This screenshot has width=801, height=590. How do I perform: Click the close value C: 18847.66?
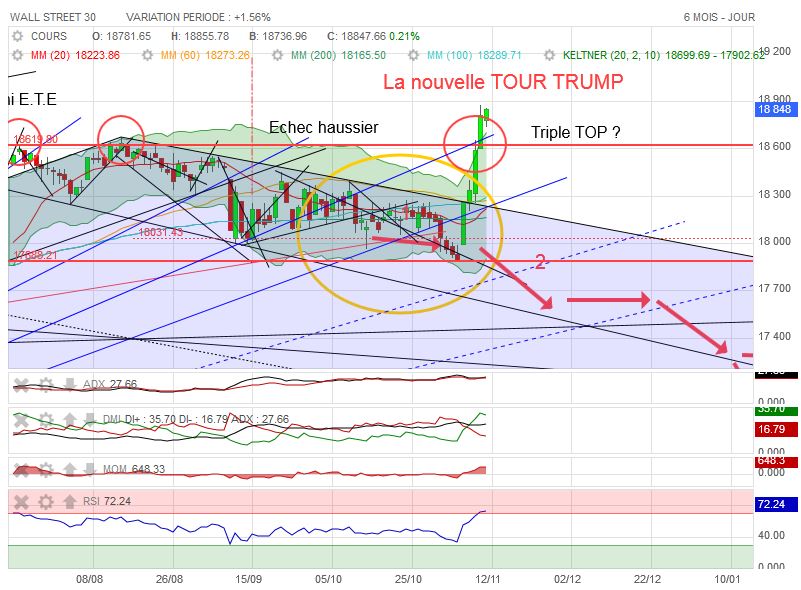[357, 36]
